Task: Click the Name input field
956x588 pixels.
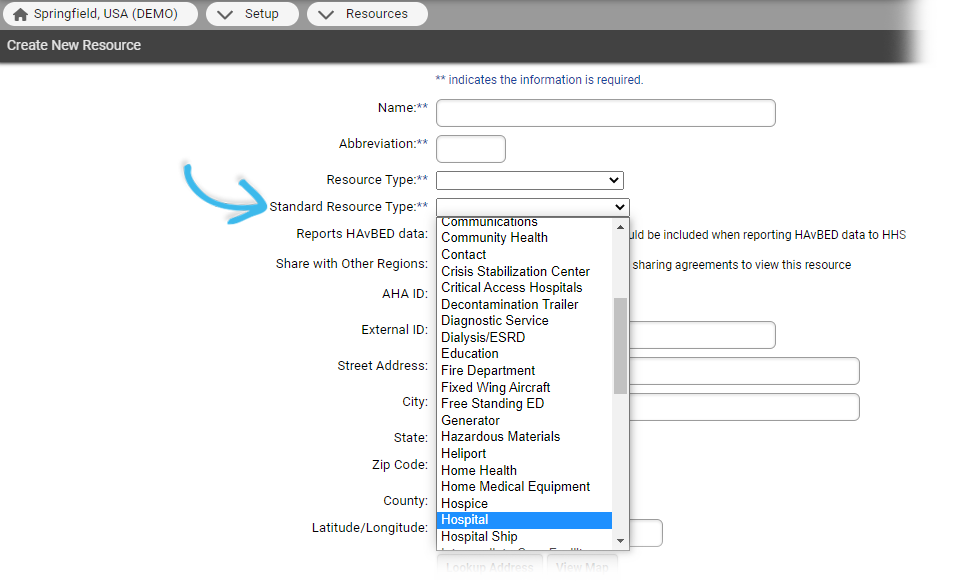Action: coord(605,112)
